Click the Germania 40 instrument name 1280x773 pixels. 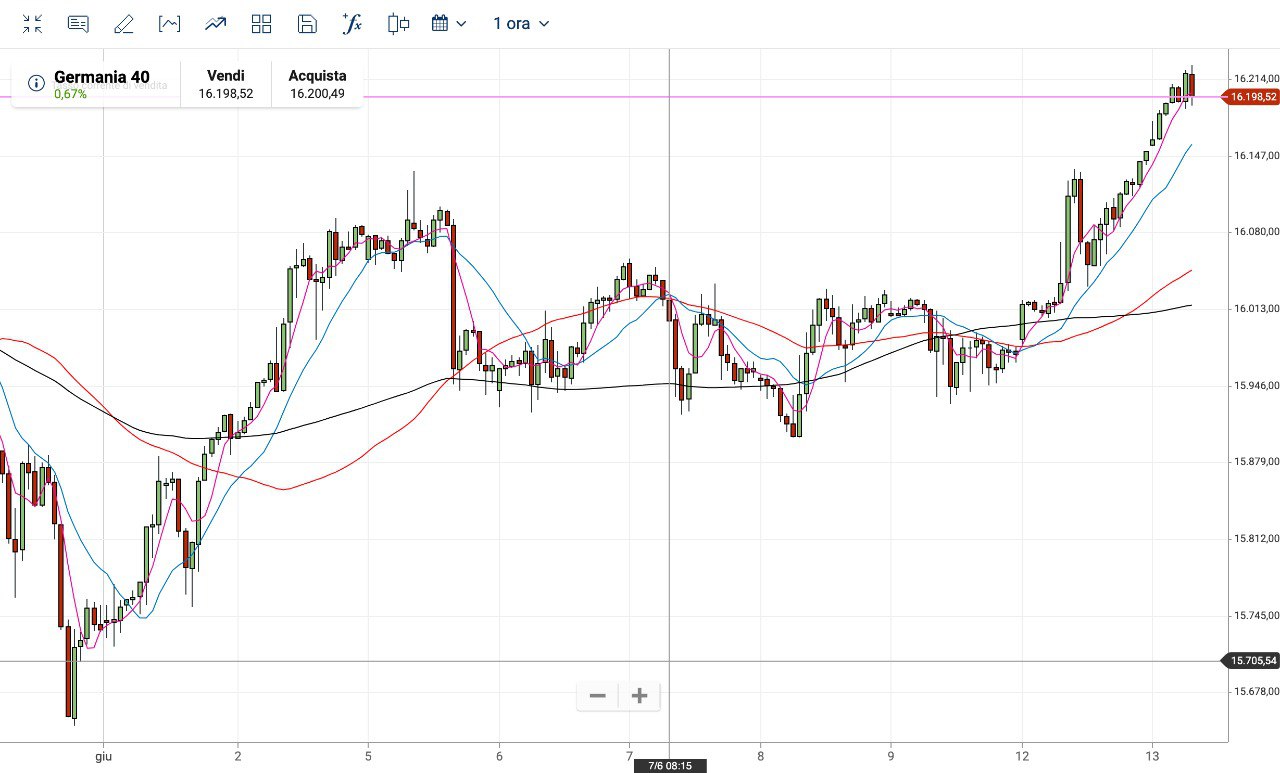(102, 77)
